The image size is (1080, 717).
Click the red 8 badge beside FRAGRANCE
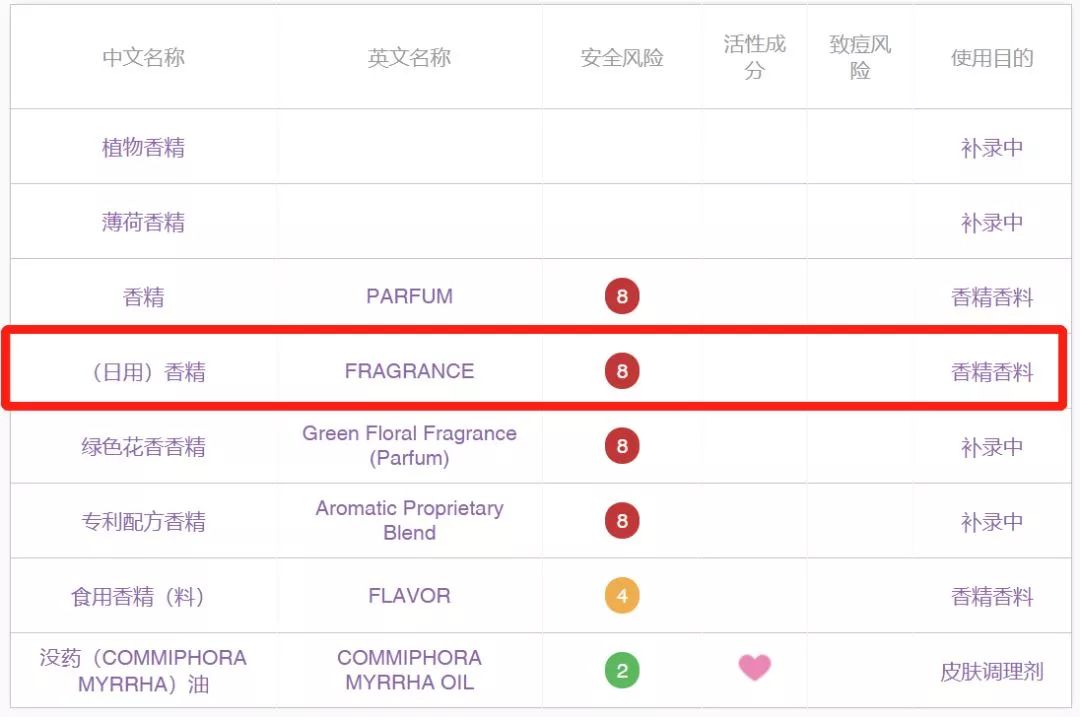click(622, 371)
